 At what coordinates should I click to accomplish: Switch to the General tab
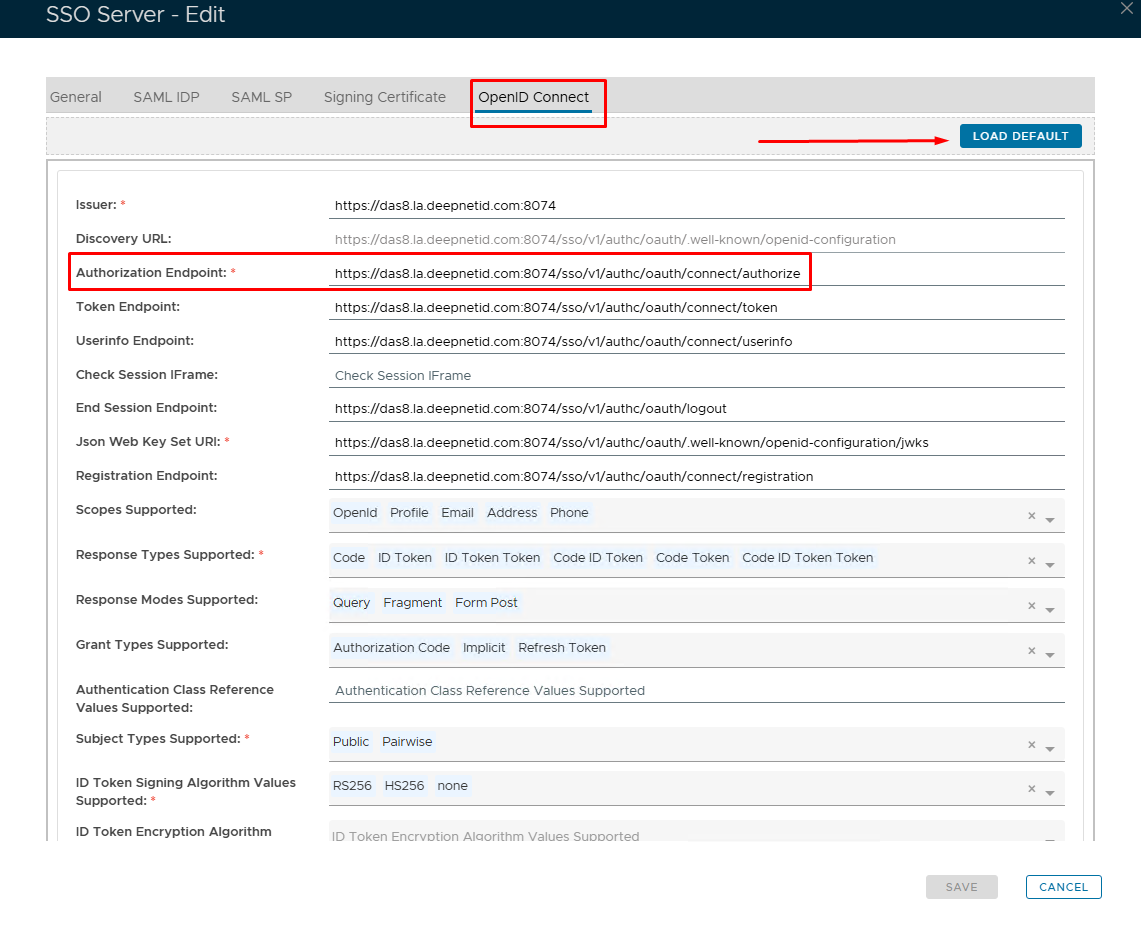tap(76, 97)
